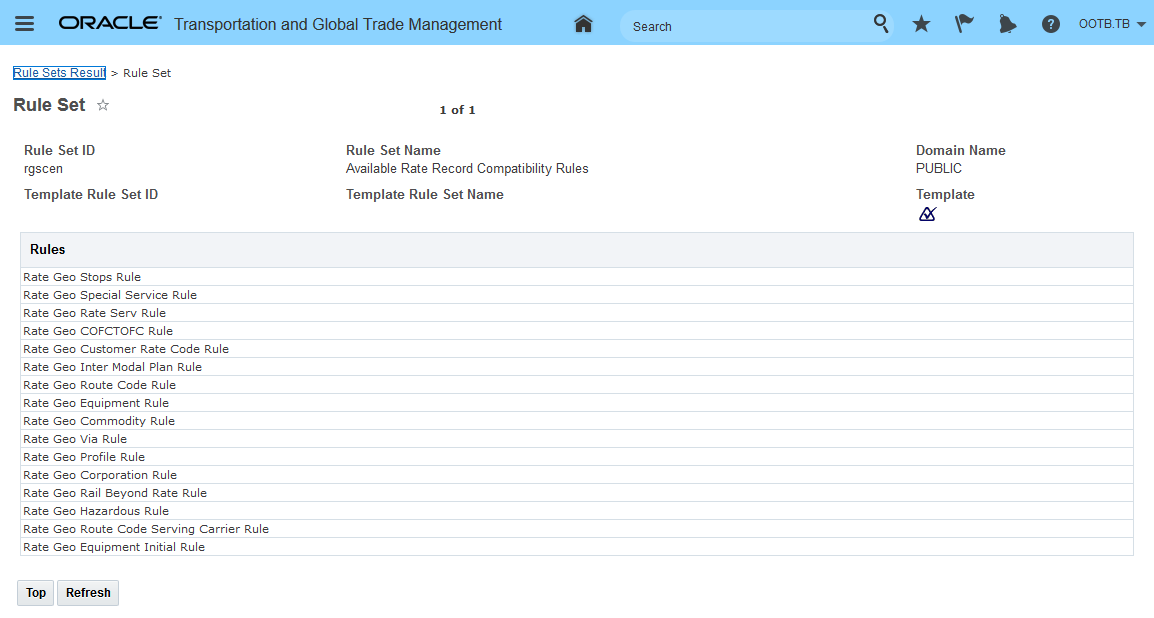
Task: Select Rate Geo Equipment Rule row
Action: point(577,403)
